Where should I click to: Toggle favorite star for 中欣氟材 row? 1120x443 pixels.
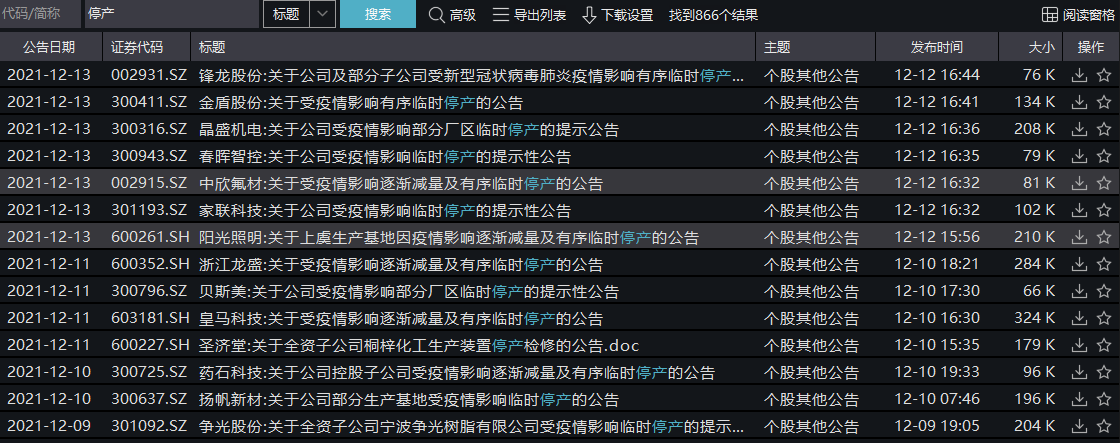1103,183
